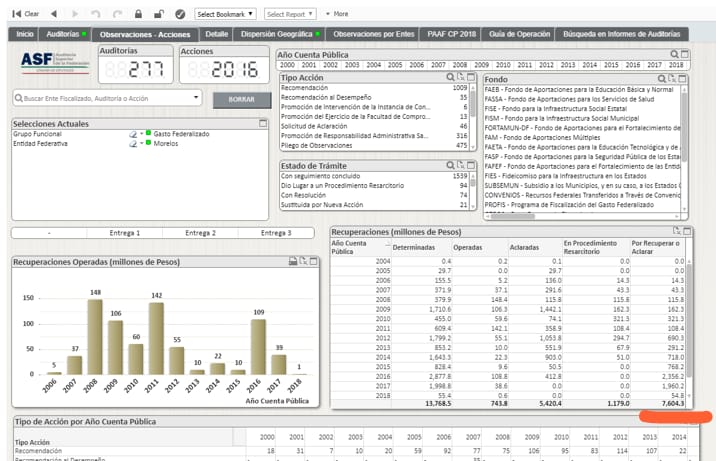716x461 pixels.
Task: Open search in Tipo Acción list box
Action: (451, 77)
